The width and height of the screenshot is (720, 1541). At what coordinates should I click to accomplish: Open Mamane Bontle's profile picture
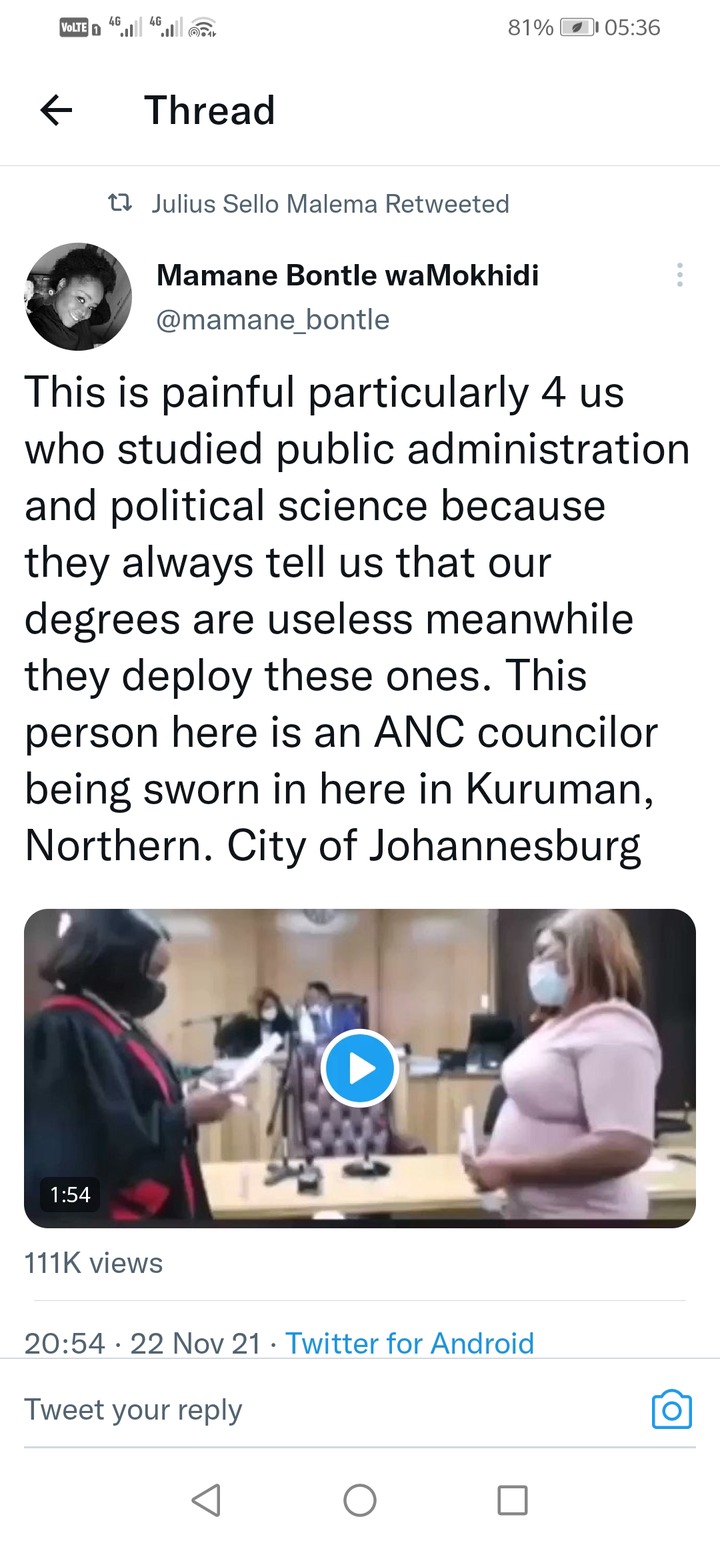pos(78,296)
